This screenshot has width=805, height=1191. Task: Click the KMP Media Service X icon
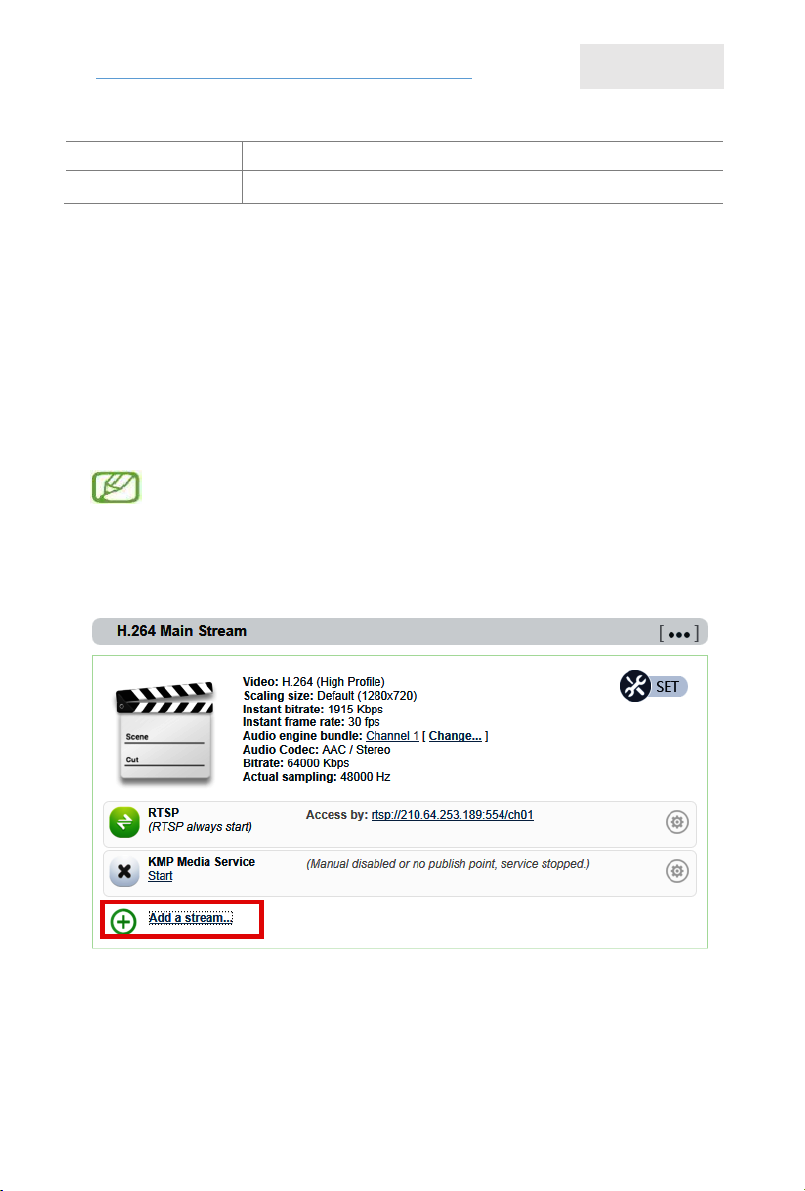click(x=125, y=871)
